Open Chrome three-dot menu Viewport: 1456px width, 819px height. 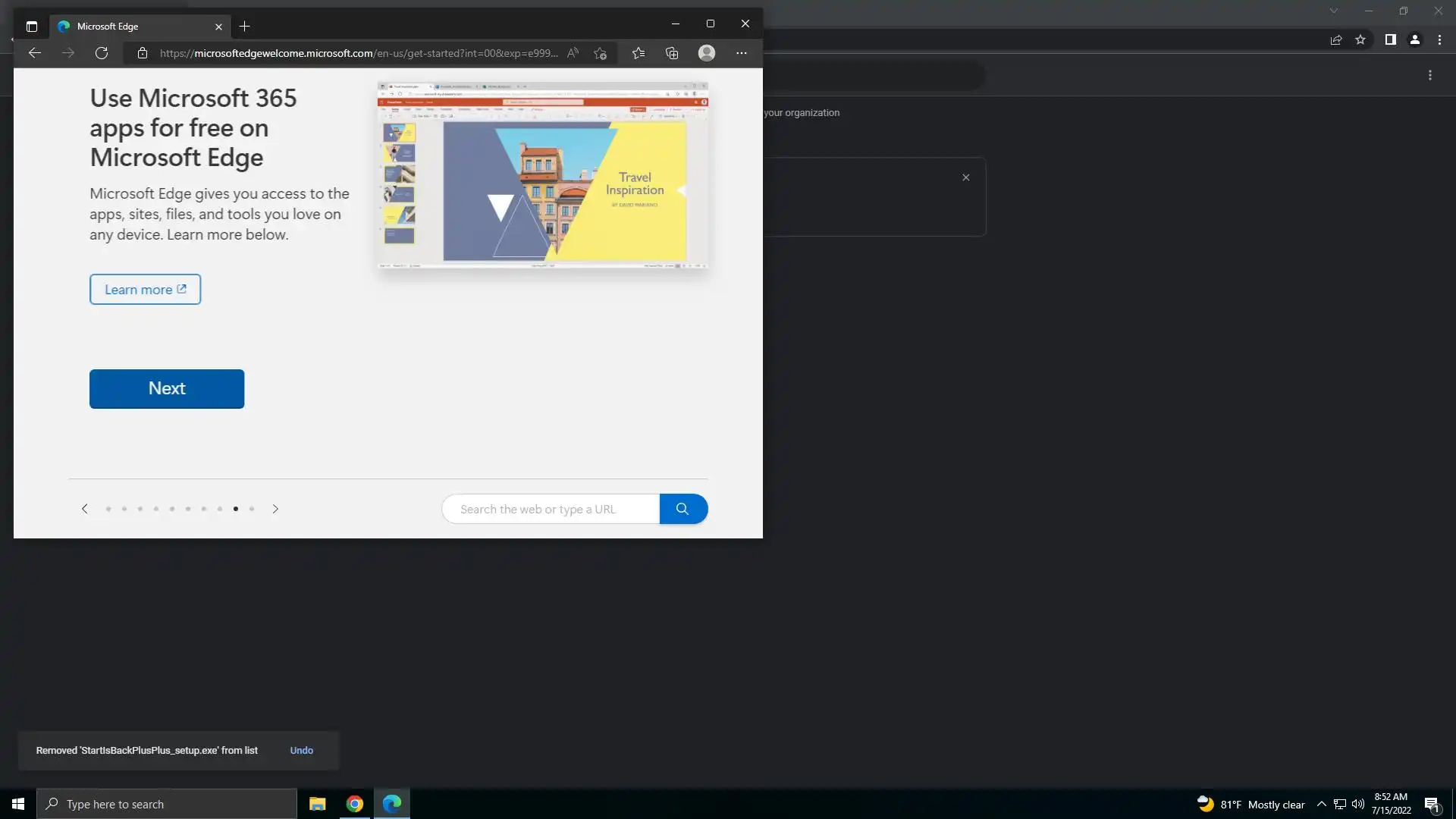pyautogui.click(x=1439, y=40)
